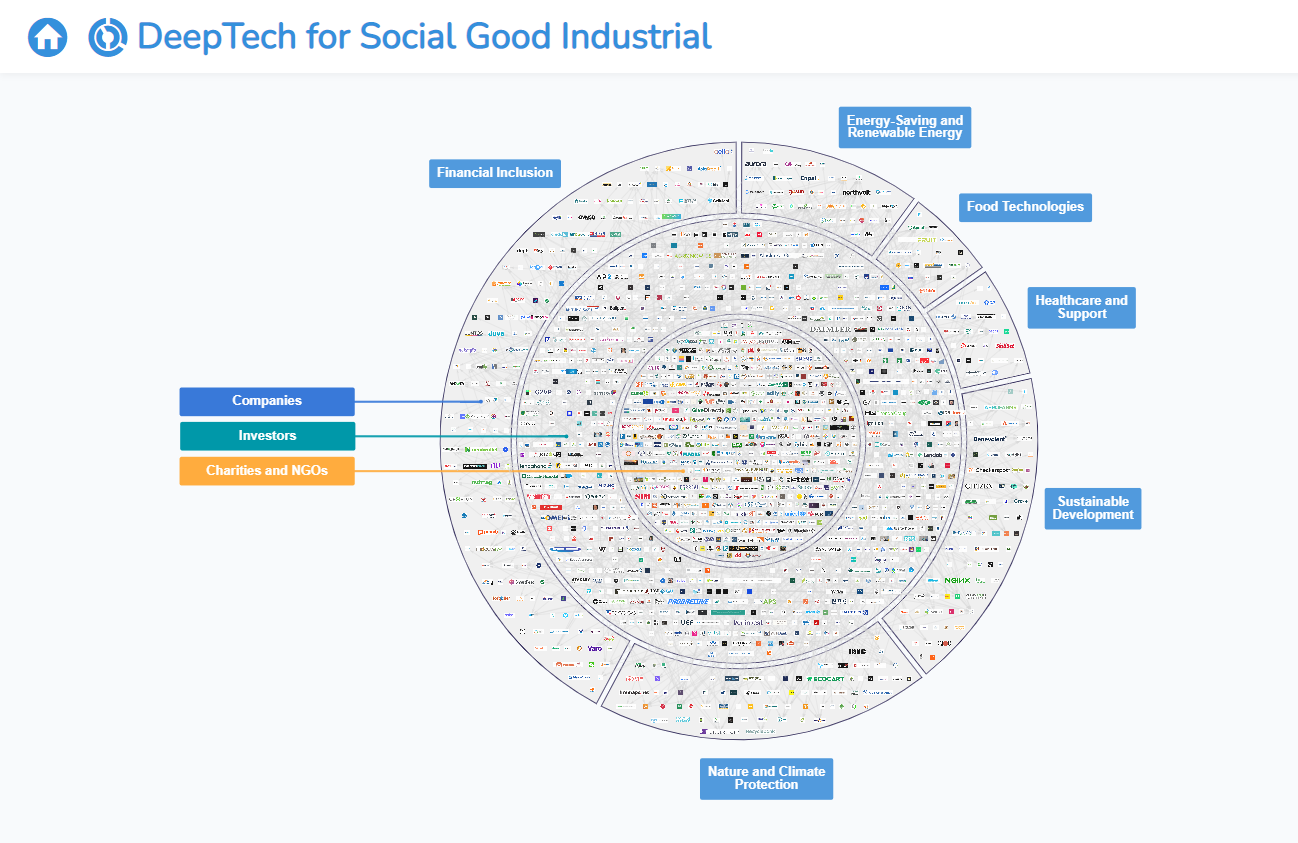Open the Financial Inclusion category label
Screen dimensions: 1298x843
tap(495, 173)
